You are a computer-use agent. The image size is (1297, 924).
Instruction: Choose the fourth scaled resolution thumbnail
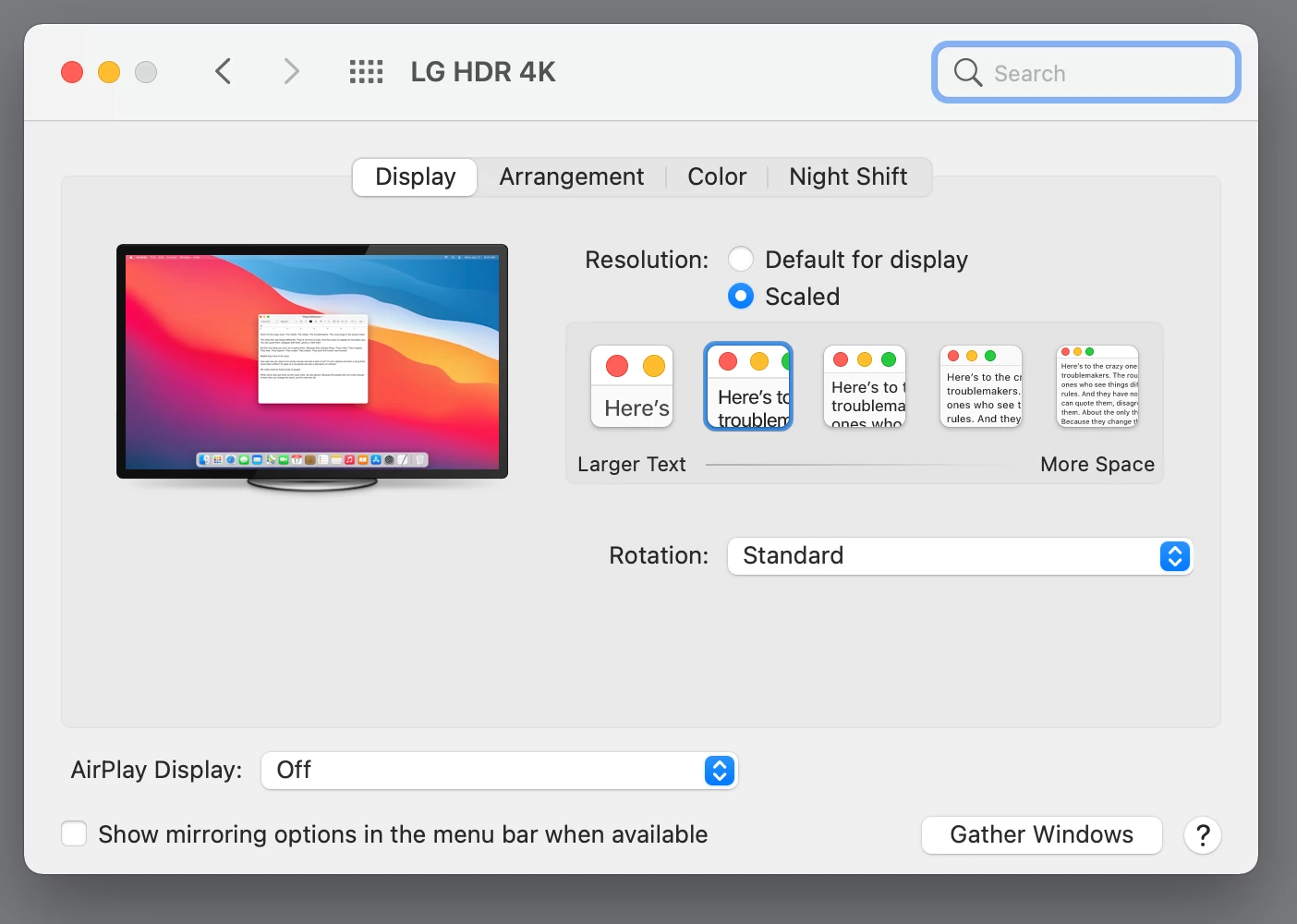pyautogui.click(x=981, y=386)
